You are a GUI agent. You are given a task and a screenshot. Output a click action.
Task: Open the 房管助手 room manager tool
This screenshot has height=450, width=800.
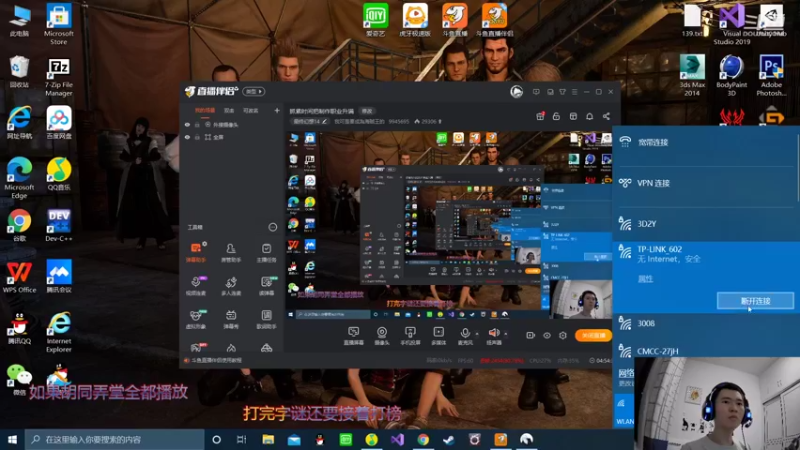pyautogui.click(x=231, y=252)
